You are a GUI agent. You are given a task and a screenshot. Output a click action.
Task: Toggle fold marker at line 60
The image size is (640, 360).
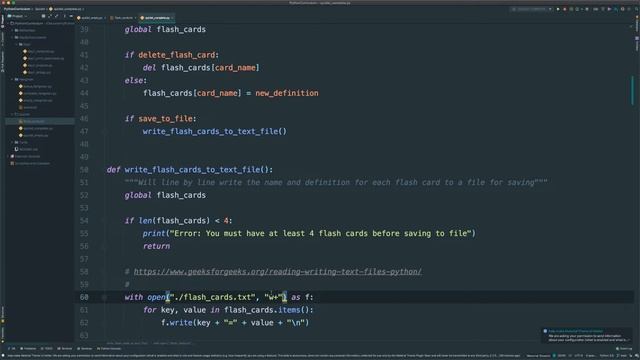coord(104,297)
